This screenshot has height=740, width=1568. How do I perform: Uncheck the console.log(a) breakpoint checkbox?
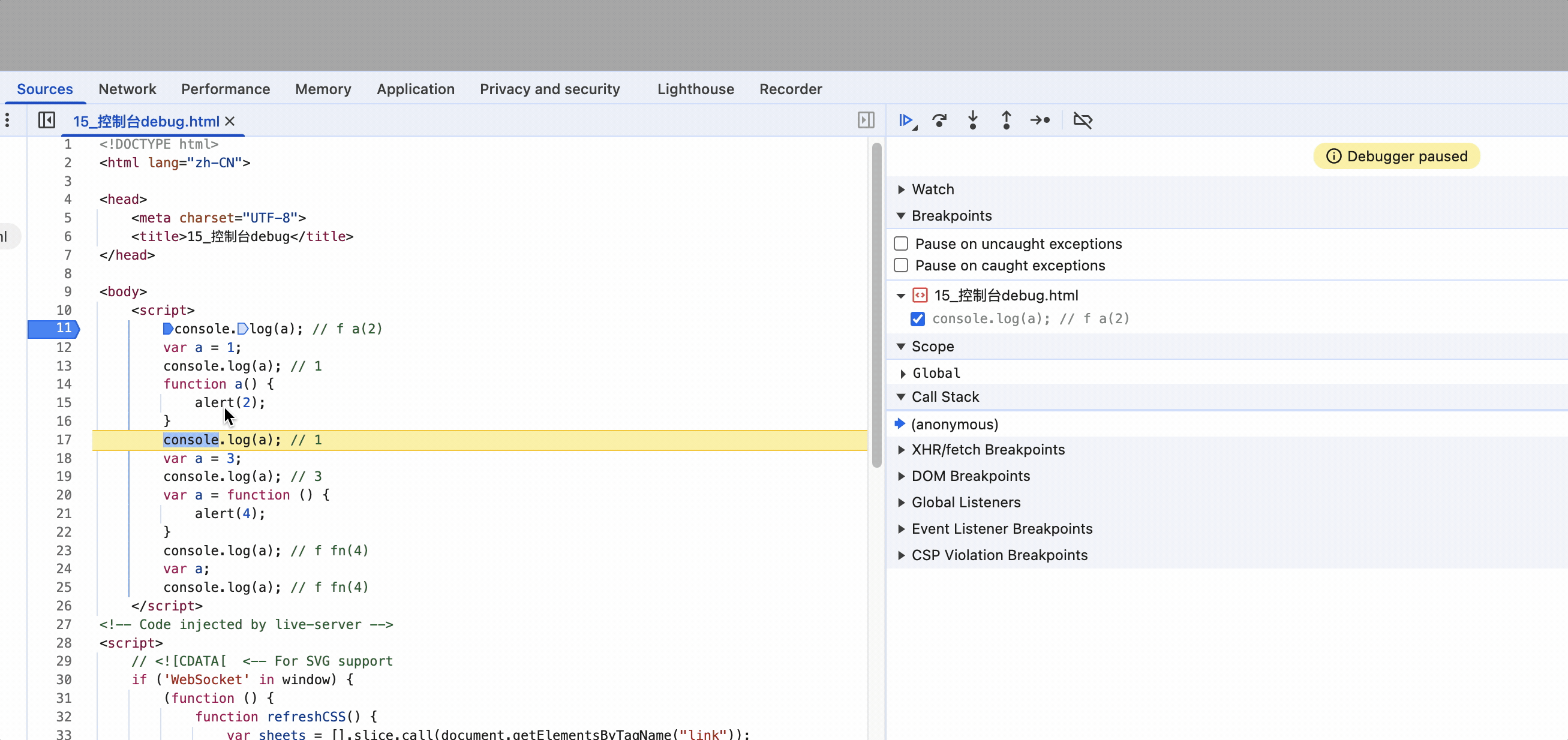pyautogui.click(x=917, y=319)
